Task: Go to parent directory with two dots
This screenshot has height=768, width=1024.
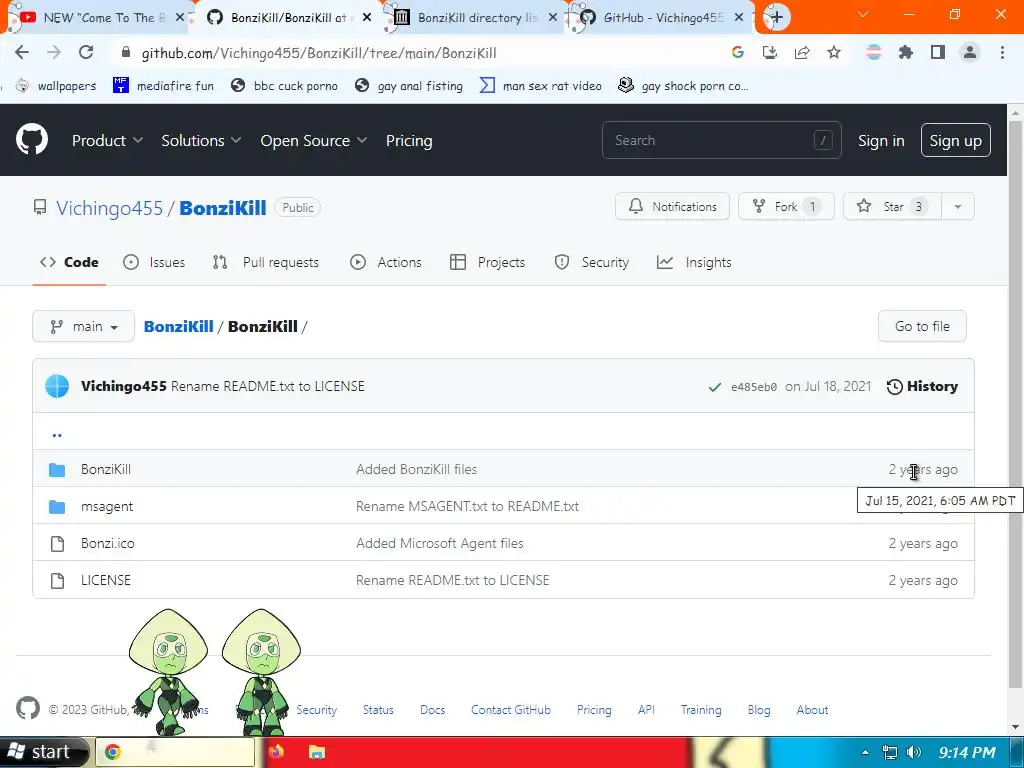Action: (57, 434)
